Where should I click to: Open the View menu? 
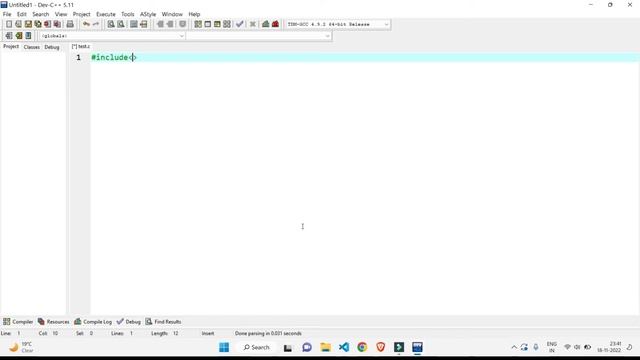click(x=61, y=14)
